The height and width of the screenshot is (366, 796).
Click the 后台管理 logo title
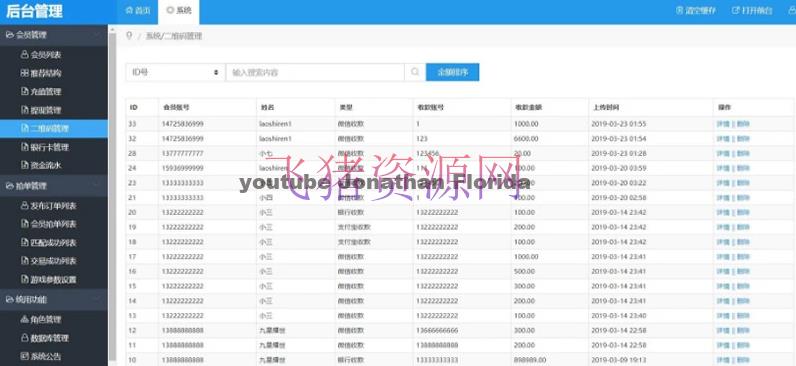click(35, 11)
